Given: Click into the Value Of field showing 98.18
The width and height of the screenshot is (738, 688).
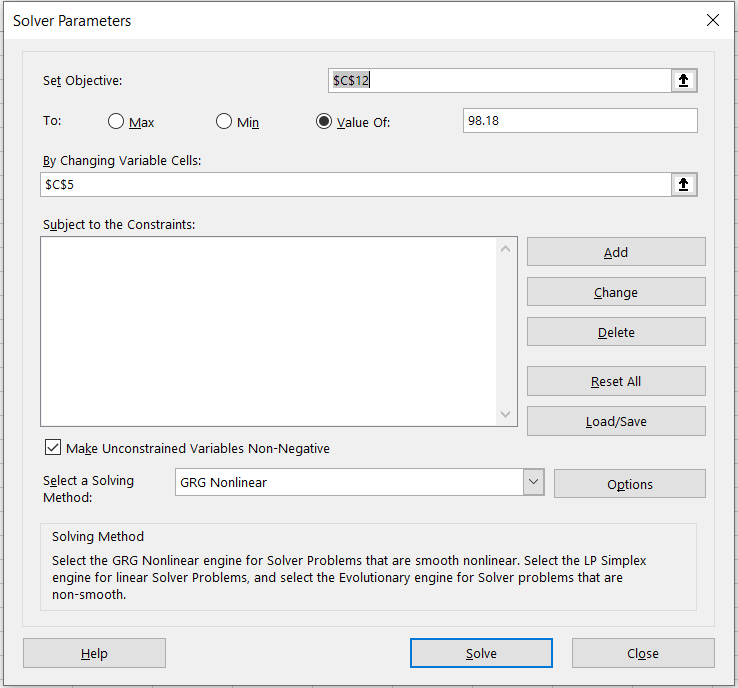Looking at the screenshot, I should click(x=580, y=121).
